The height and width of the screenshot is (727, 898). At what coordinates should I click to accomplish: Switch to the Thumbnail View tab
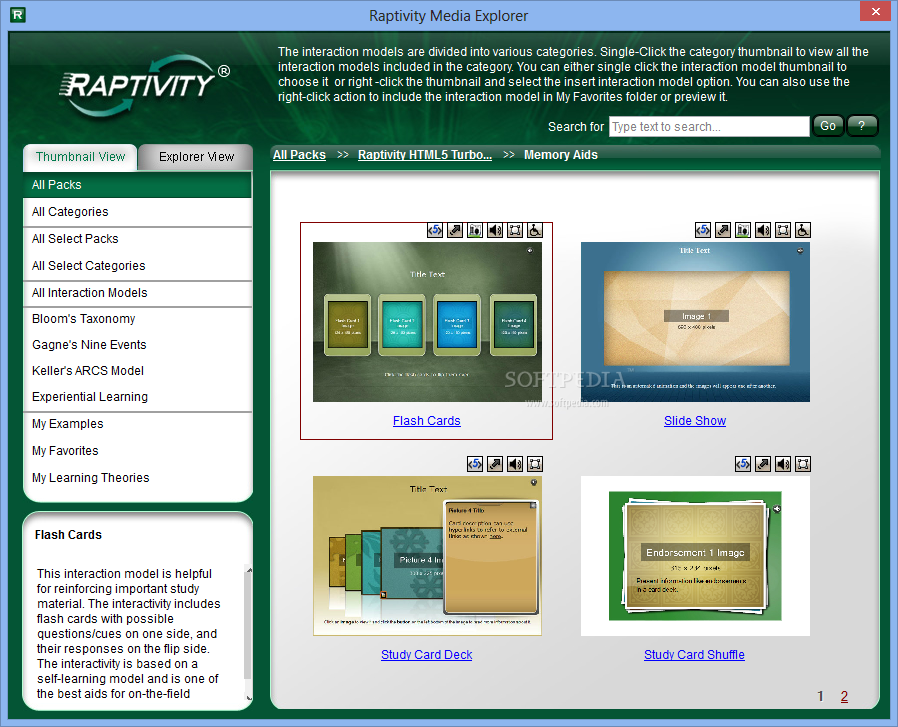pyautogui.click(x=80, y=157)
